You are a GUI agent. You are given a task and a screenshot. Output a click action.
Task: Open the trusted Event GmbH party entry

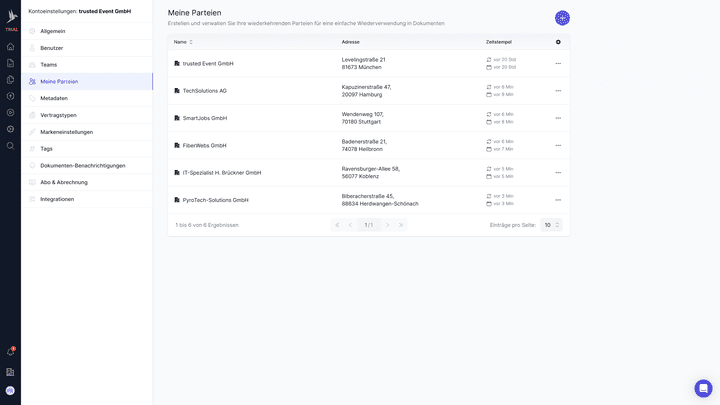[x=208, y=64]
